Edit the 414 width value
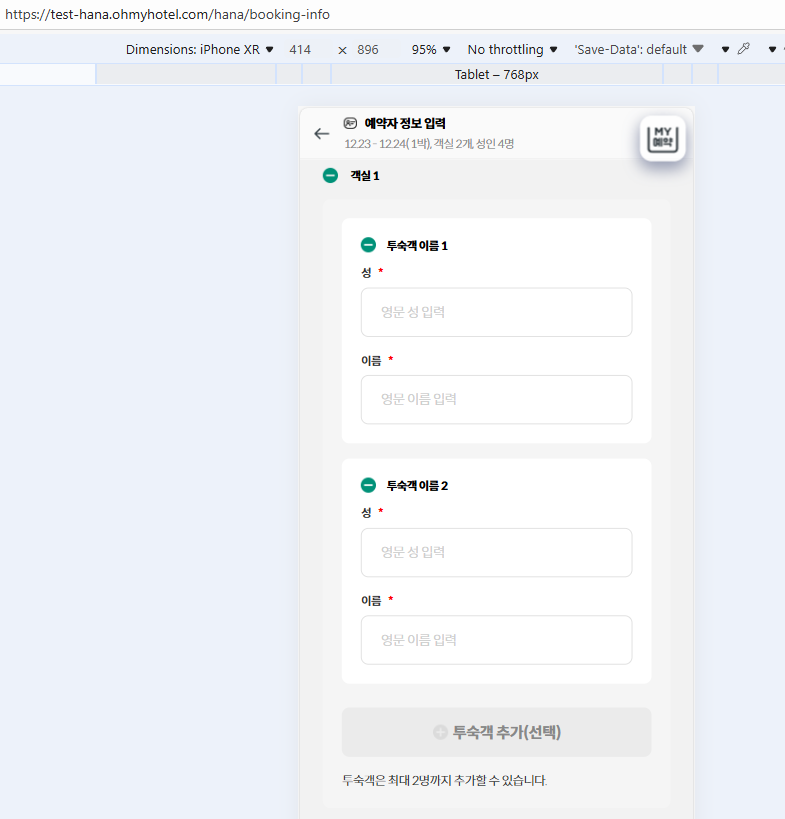Viewport: 785px width, 819px height. [300, 50]
